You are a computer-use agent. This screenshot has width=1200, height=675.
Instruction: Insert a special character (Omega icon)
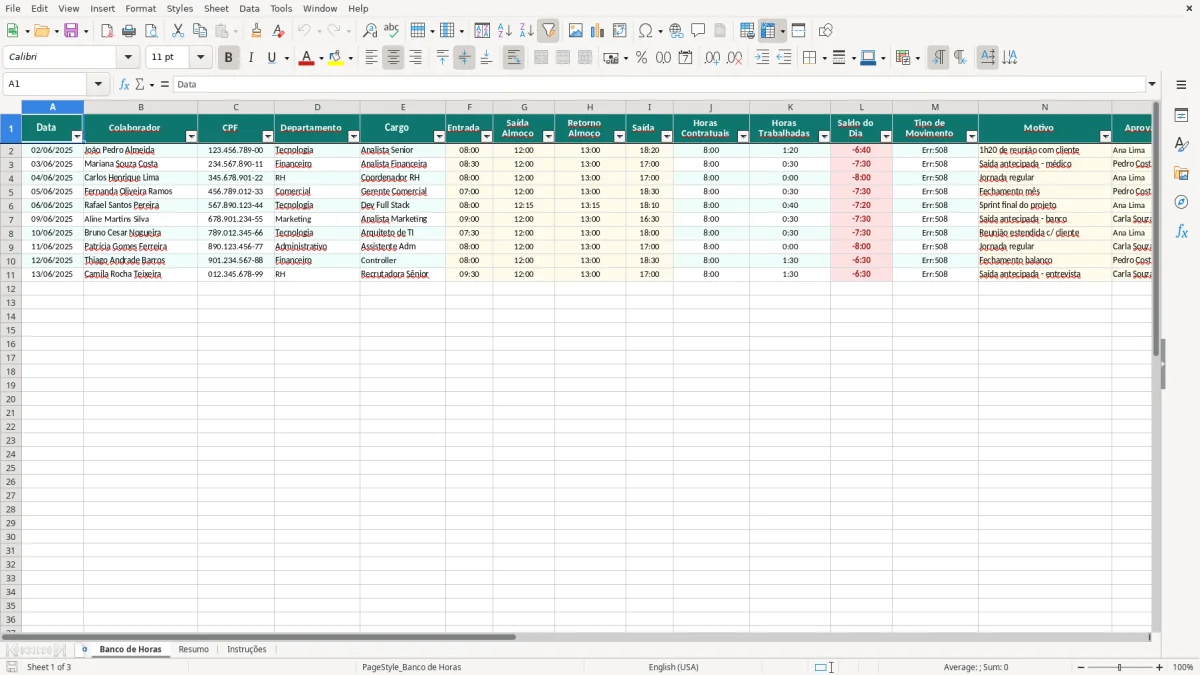(646, 31)
